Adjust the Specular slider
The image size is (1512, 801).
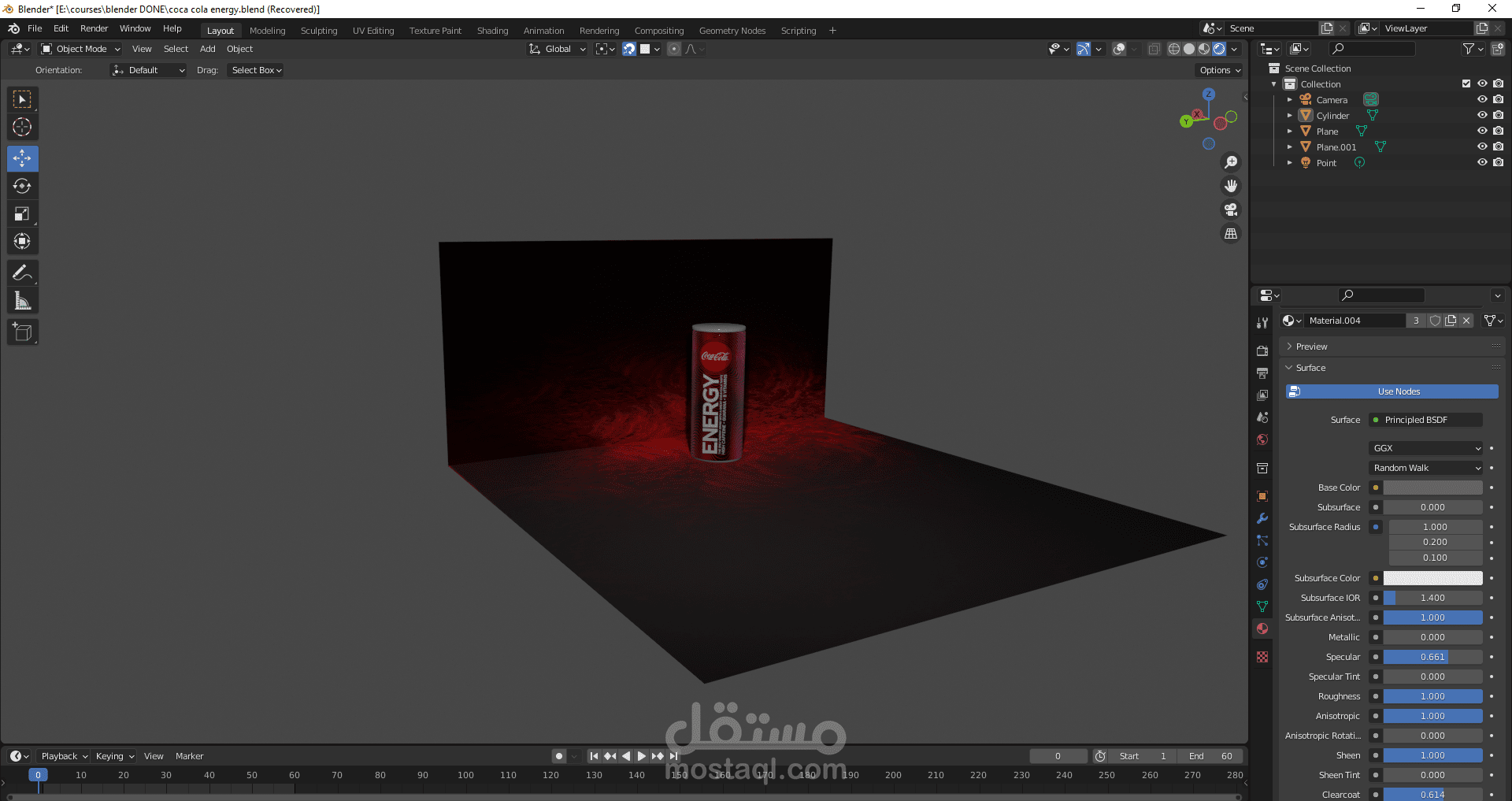tap(1432, 657)
